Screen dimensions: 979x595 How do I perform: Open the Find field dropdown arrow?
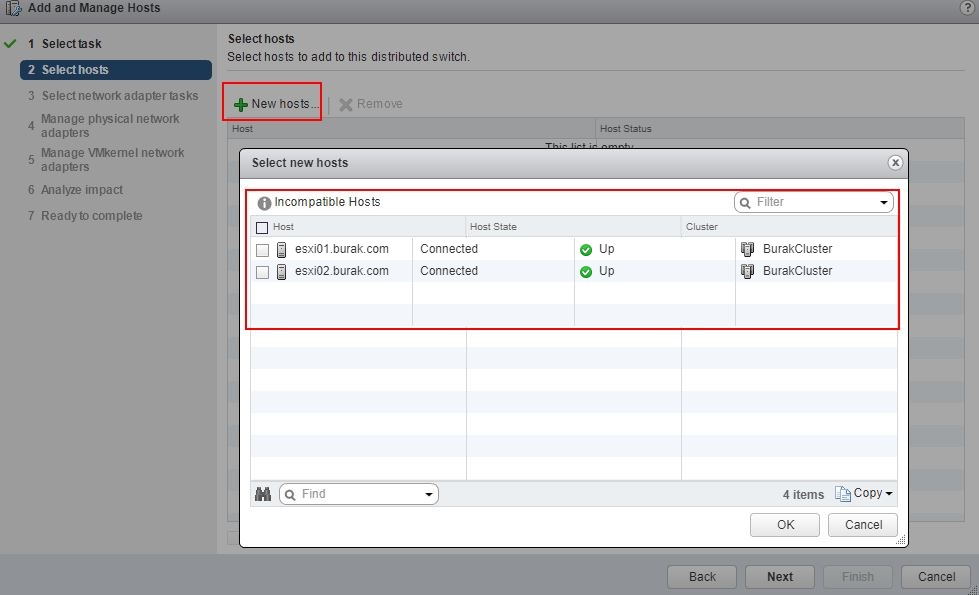(x=429, y=495)
